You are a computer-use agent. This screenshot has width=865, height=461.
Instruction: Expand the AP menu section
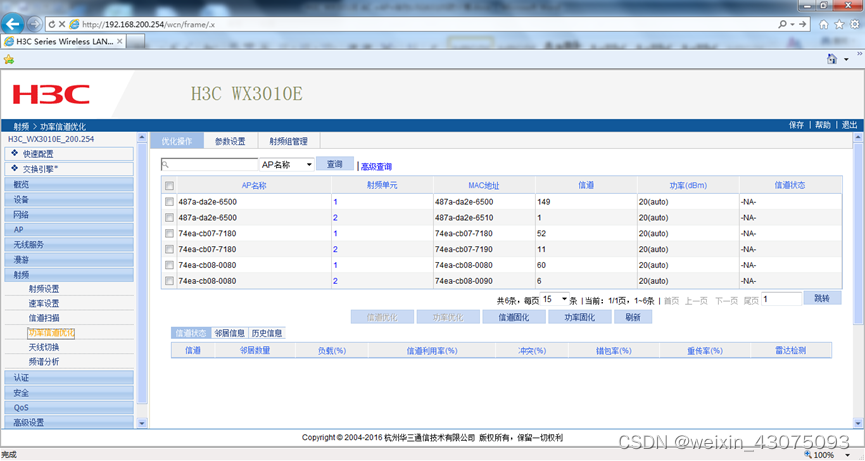69,229
